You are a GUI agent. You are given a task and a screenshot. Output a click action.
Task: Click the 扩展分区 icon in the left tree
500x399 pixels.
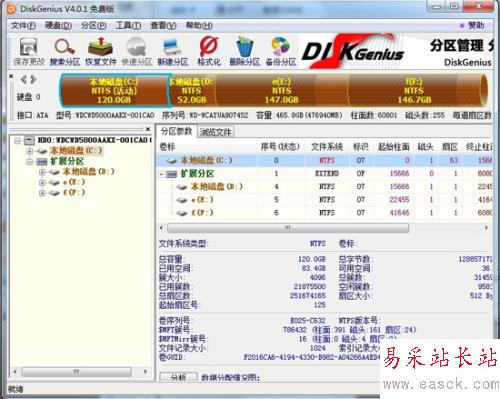point(41,162)
